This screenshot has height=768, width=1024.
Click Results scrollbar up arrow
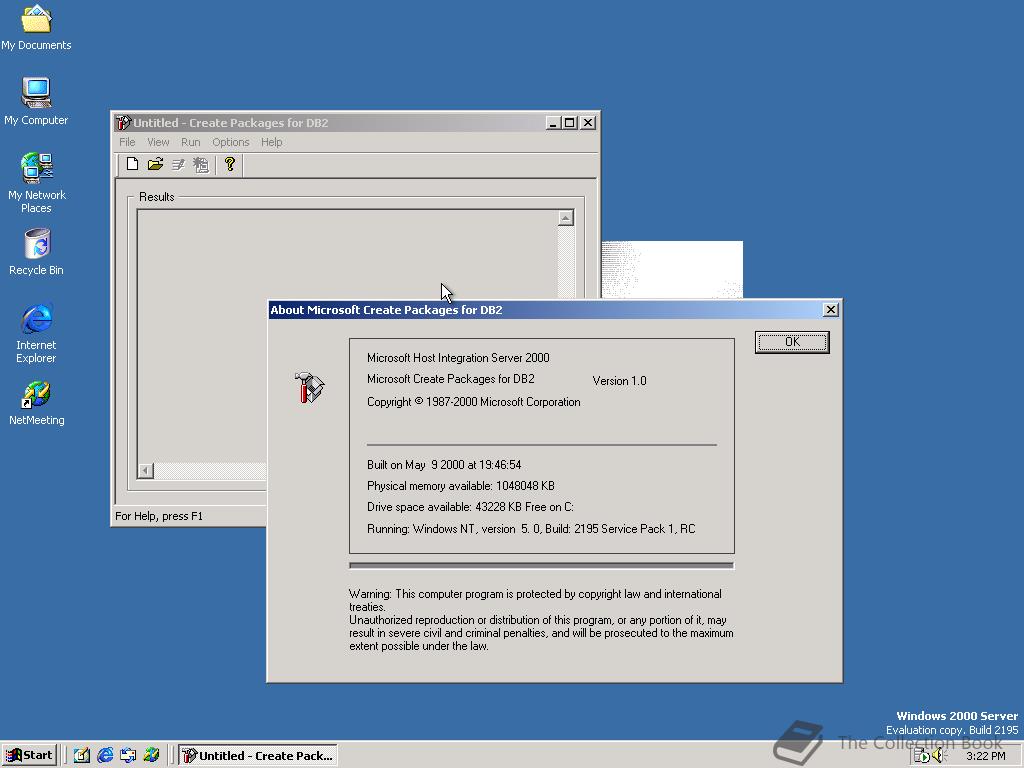pos(566,217)
